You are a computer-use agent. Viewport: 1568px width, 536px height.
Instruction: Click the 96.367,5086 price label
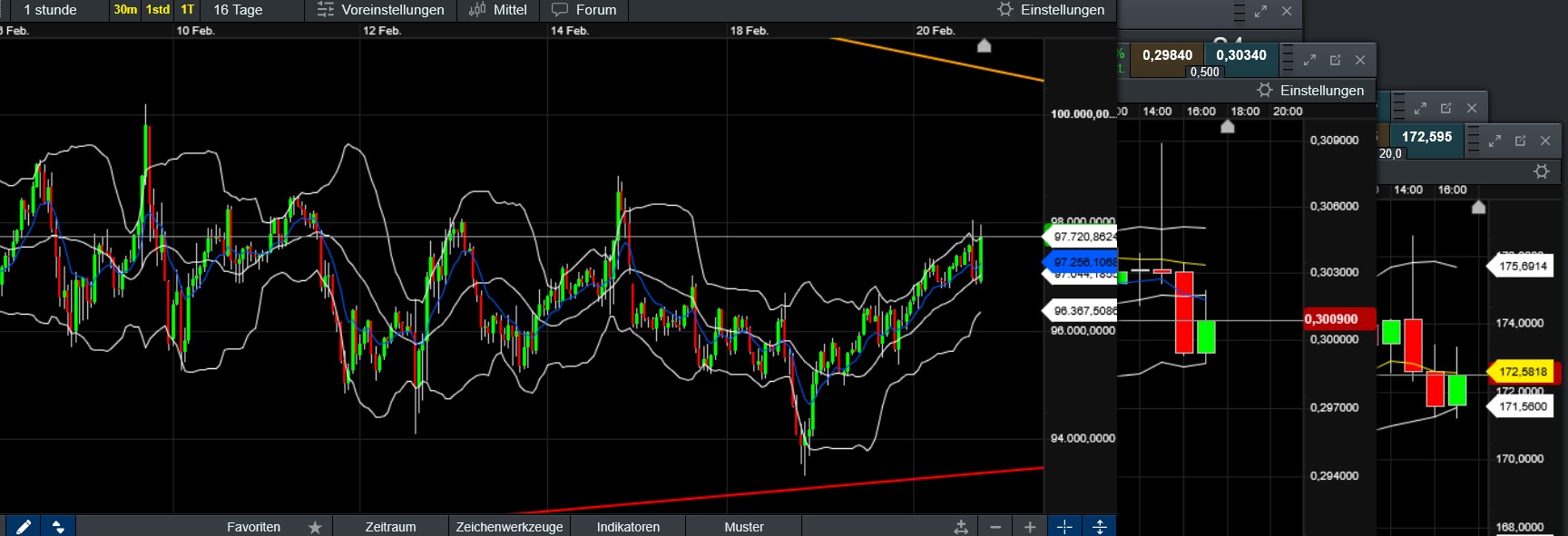point(1081,311)
